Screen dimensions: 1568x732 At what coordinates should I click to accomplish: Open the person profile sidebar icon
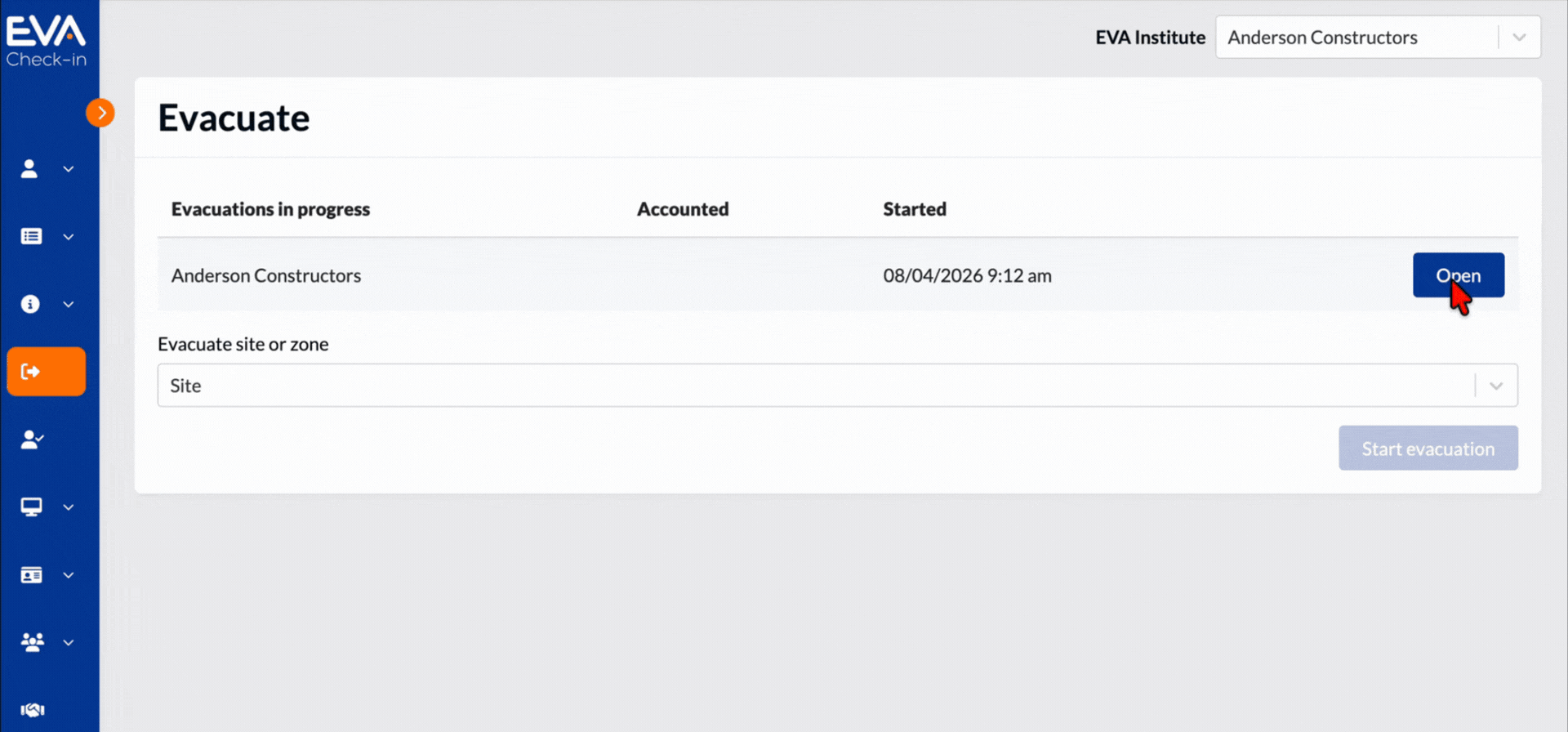click(29, 168)
